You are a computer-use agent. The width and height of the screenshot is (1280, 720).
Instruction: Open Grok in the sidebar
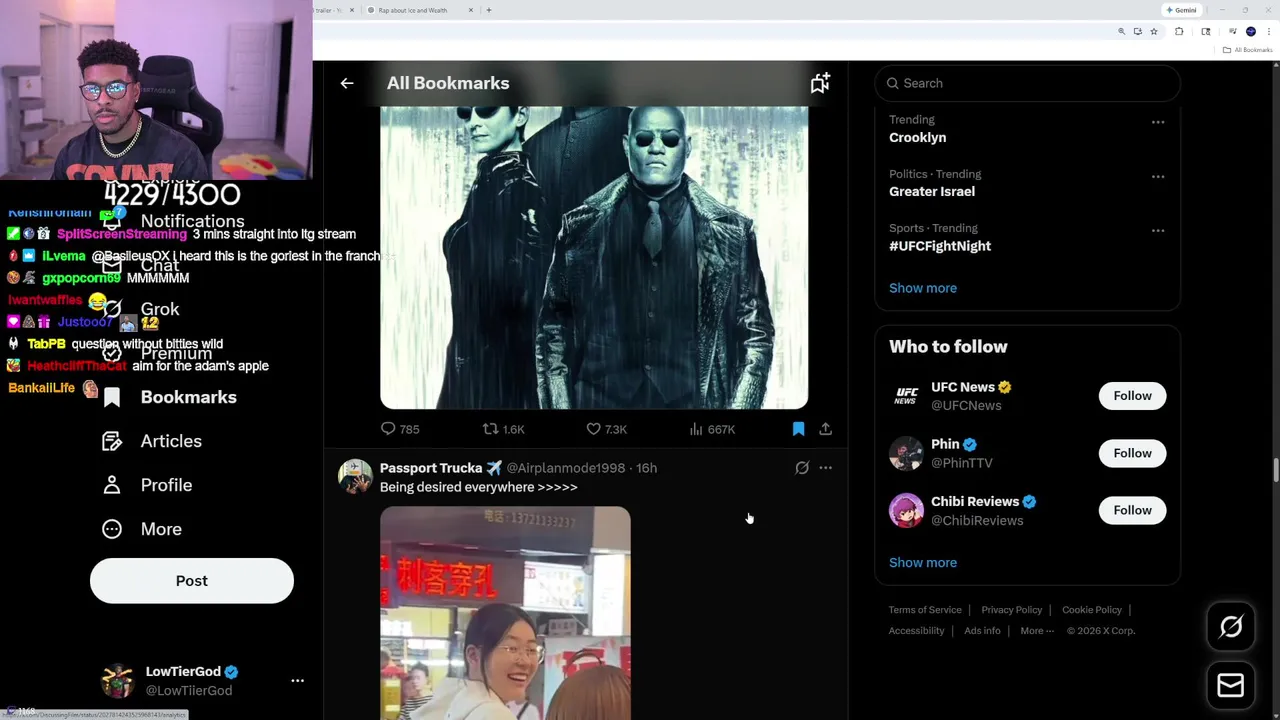tap(142, 309)
